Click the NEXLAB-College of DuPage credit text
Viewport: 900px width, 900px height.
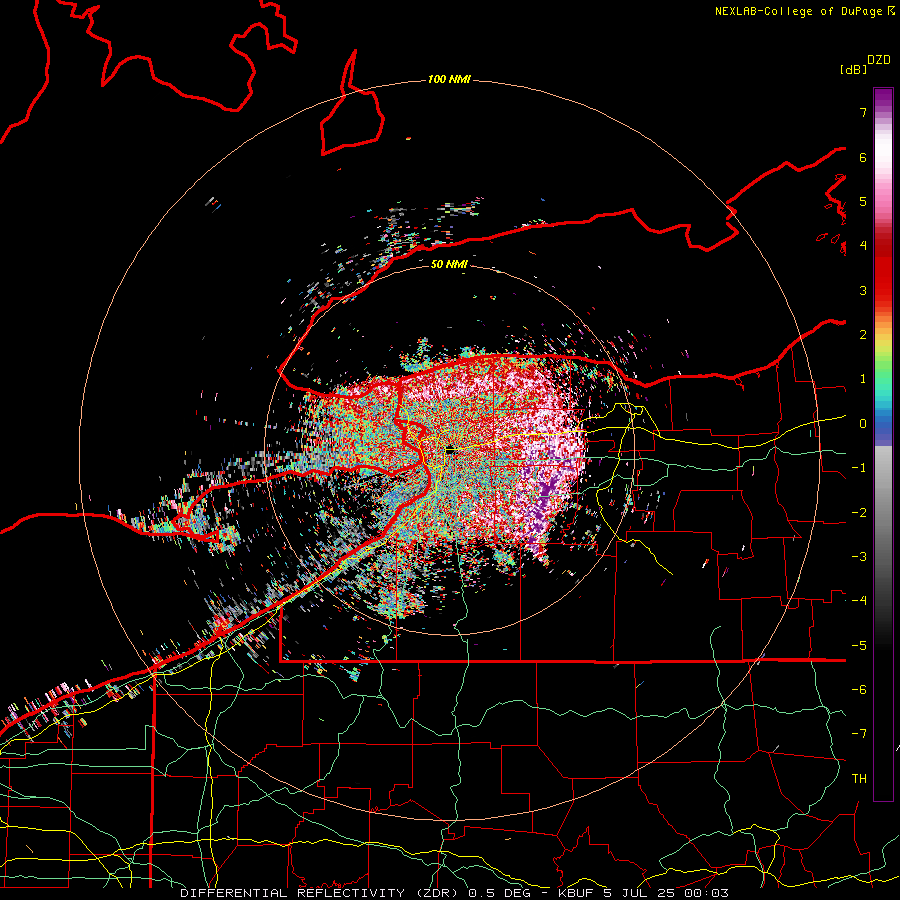point(798,11)
